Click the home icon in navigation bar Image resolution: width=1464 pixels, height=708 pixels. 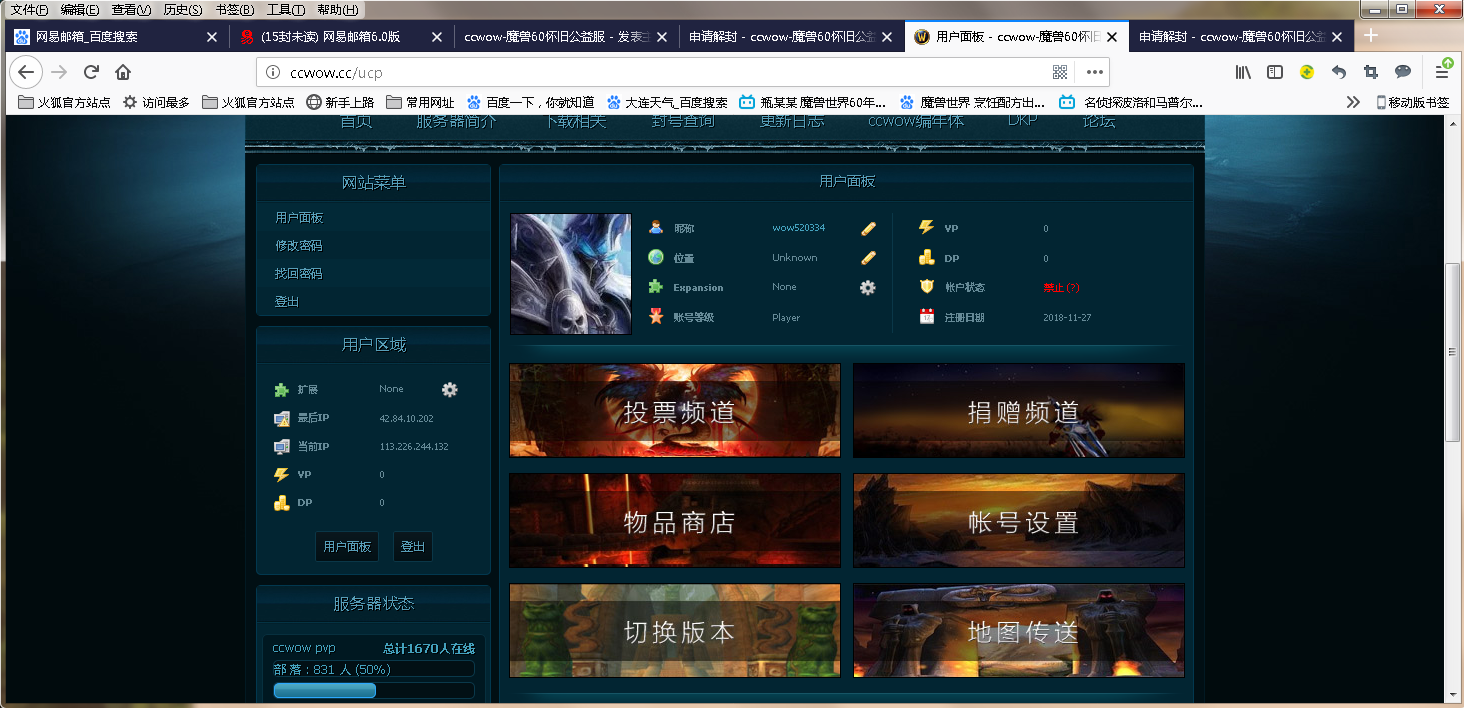[123, 72]
